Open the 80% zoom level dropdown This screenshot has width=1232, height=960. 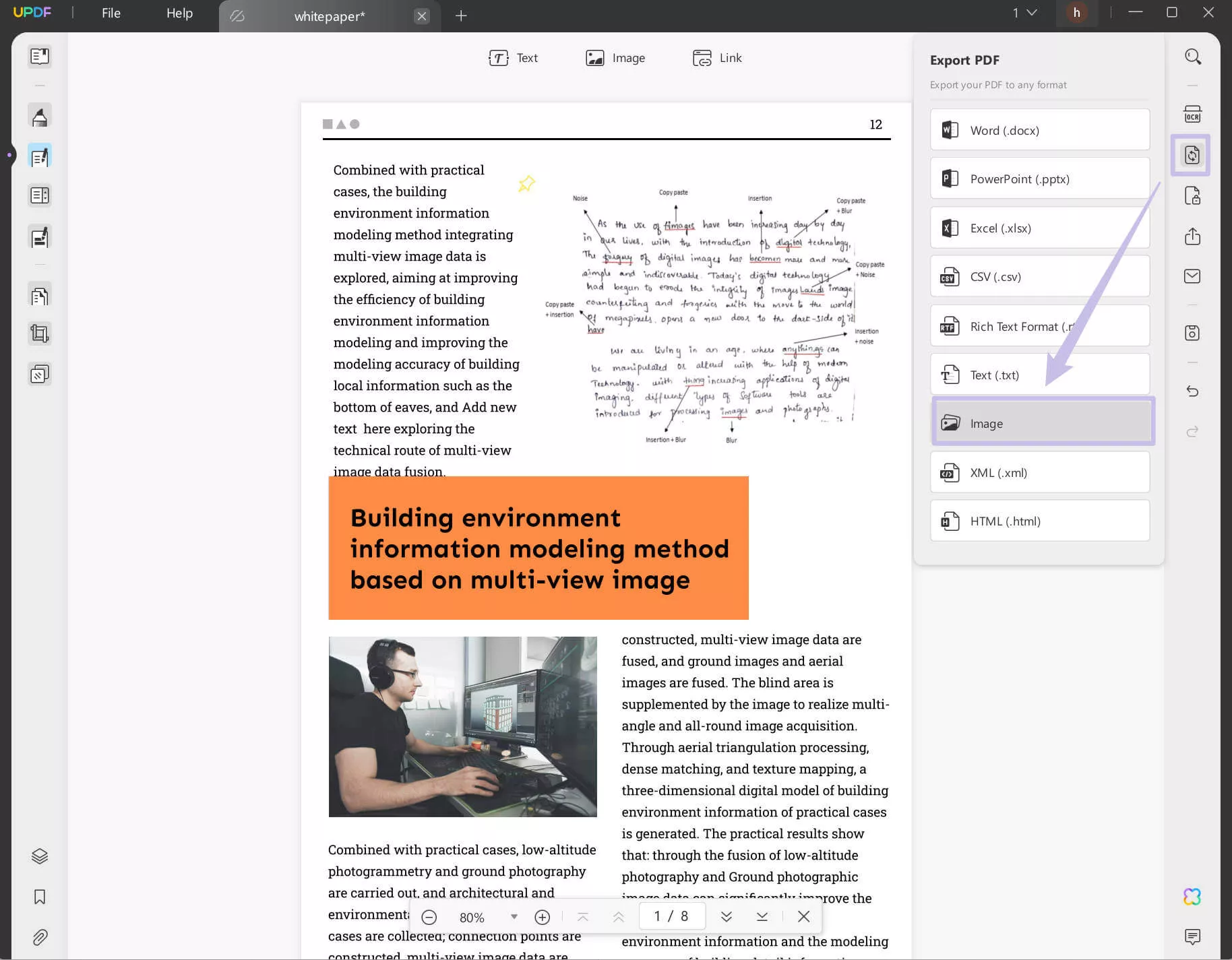(514, 917)
